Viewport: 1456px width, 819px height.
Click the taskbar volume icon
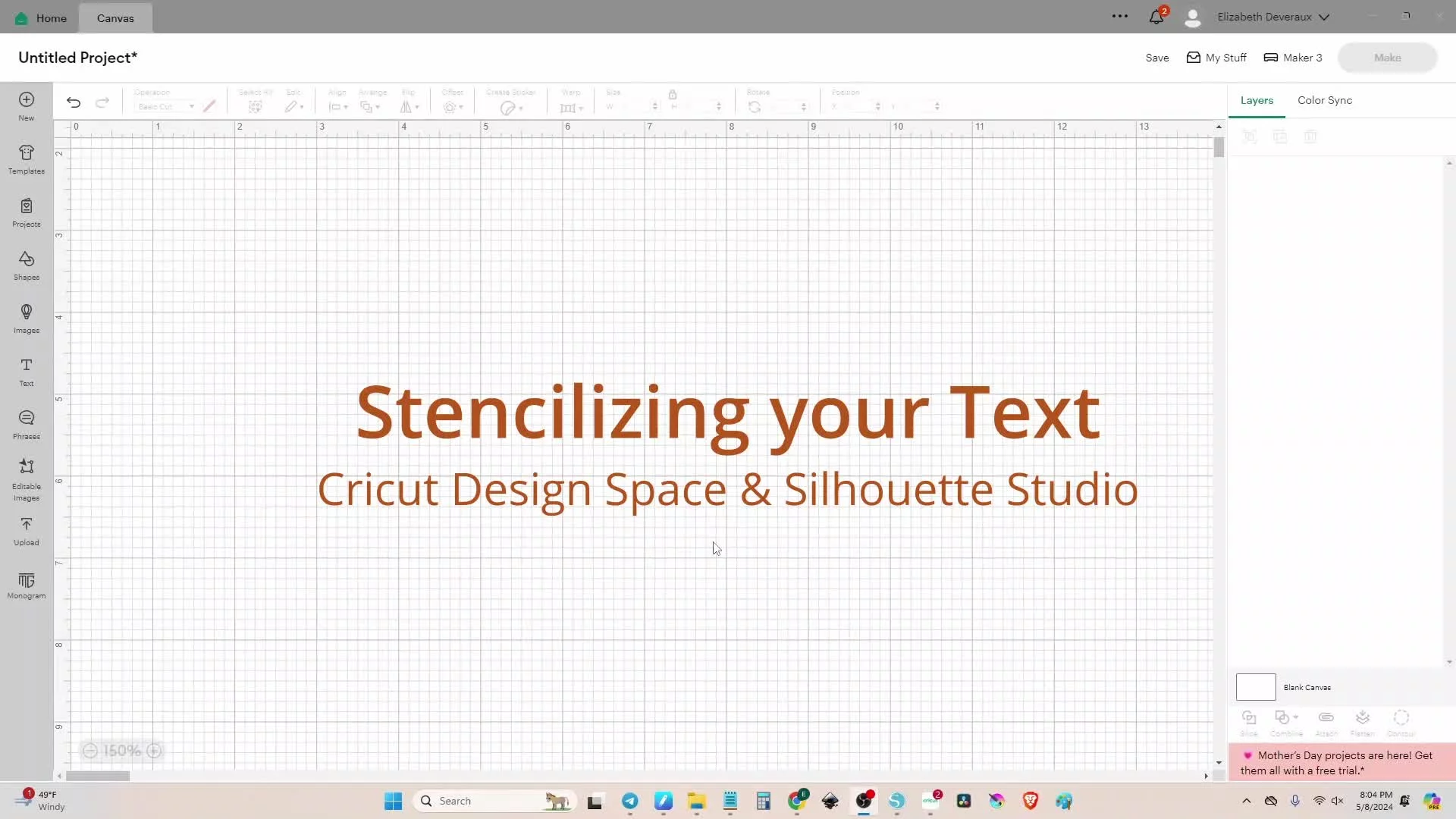1338,801
